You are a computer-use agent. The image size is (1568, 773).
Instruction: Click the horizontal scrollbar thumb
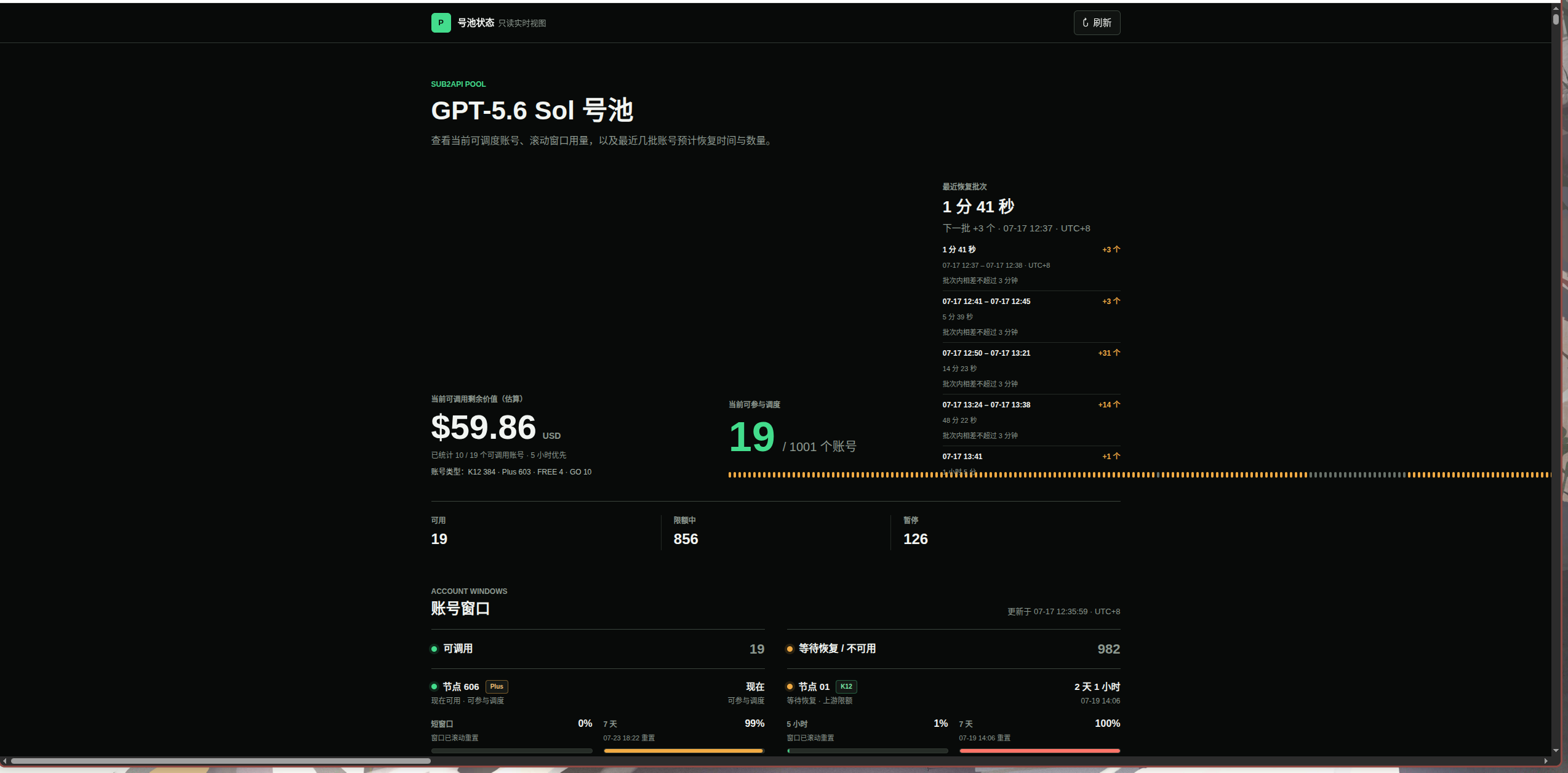pyautogui.click(x=220, y=761)
